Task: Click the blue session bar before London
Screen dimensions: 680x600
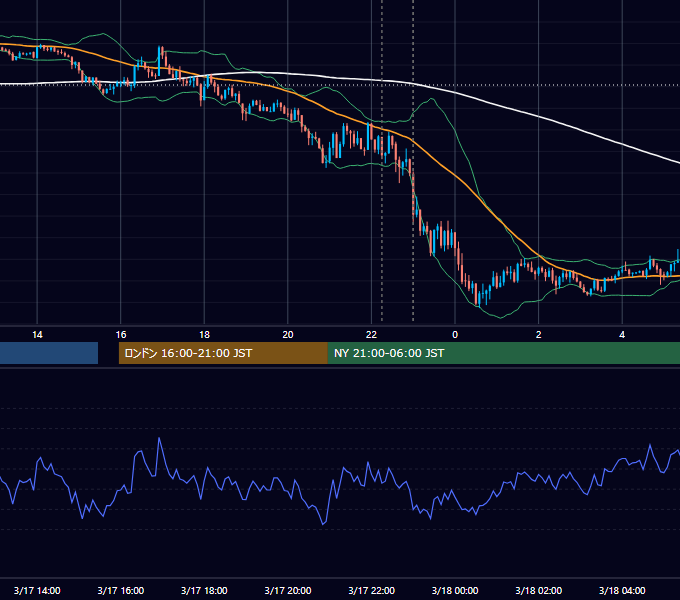Action: (x=49, y=353)
